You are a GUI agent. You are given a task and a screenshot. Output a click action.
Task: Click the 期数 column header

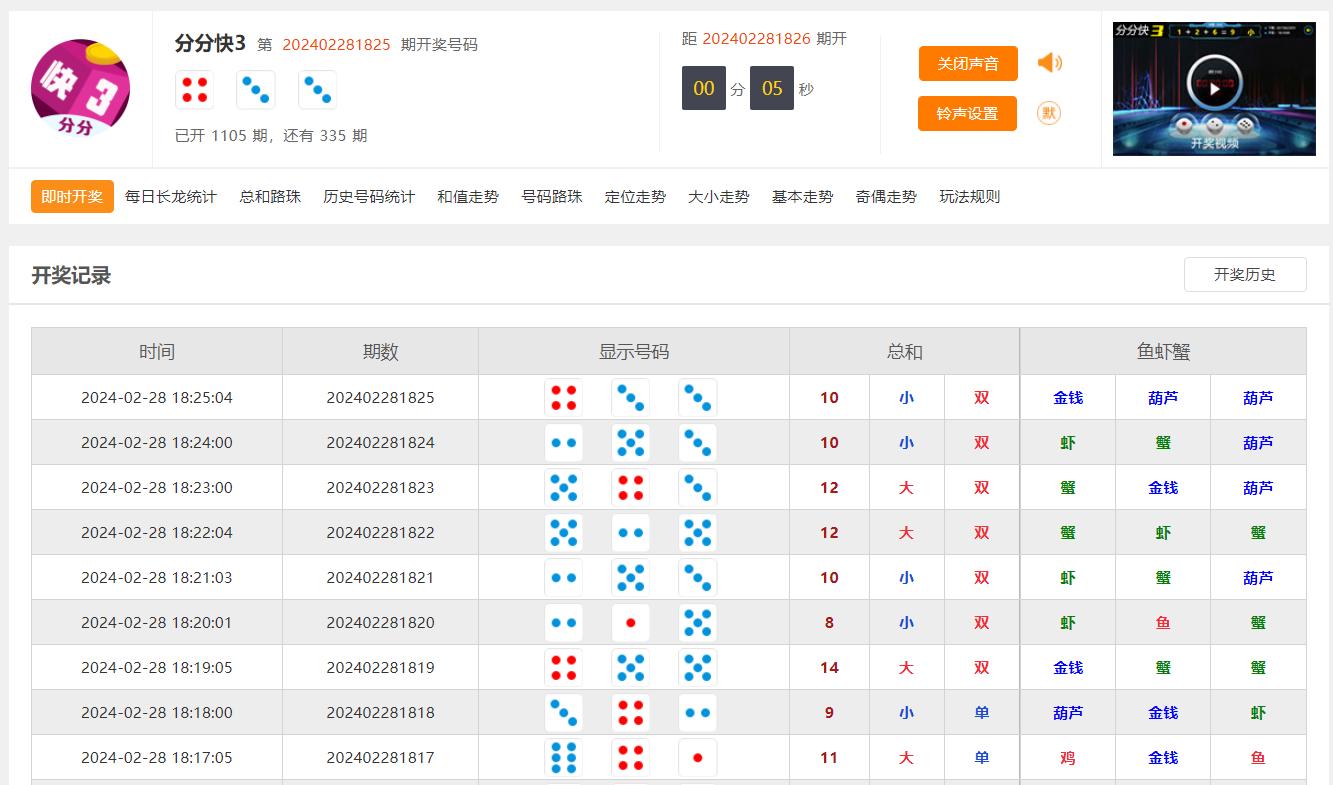(380, 351)
